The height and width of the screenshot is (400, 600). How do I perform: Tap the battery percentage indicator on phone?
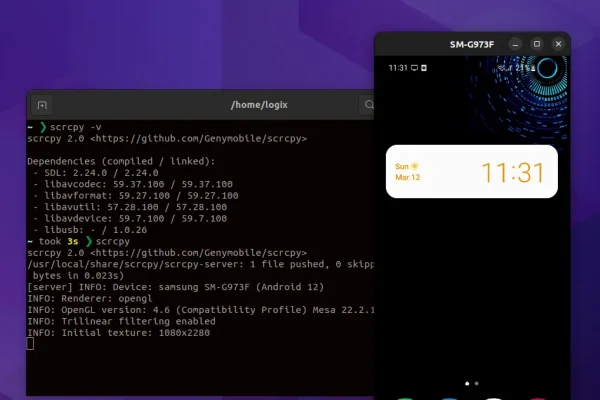tap(525, 68)
